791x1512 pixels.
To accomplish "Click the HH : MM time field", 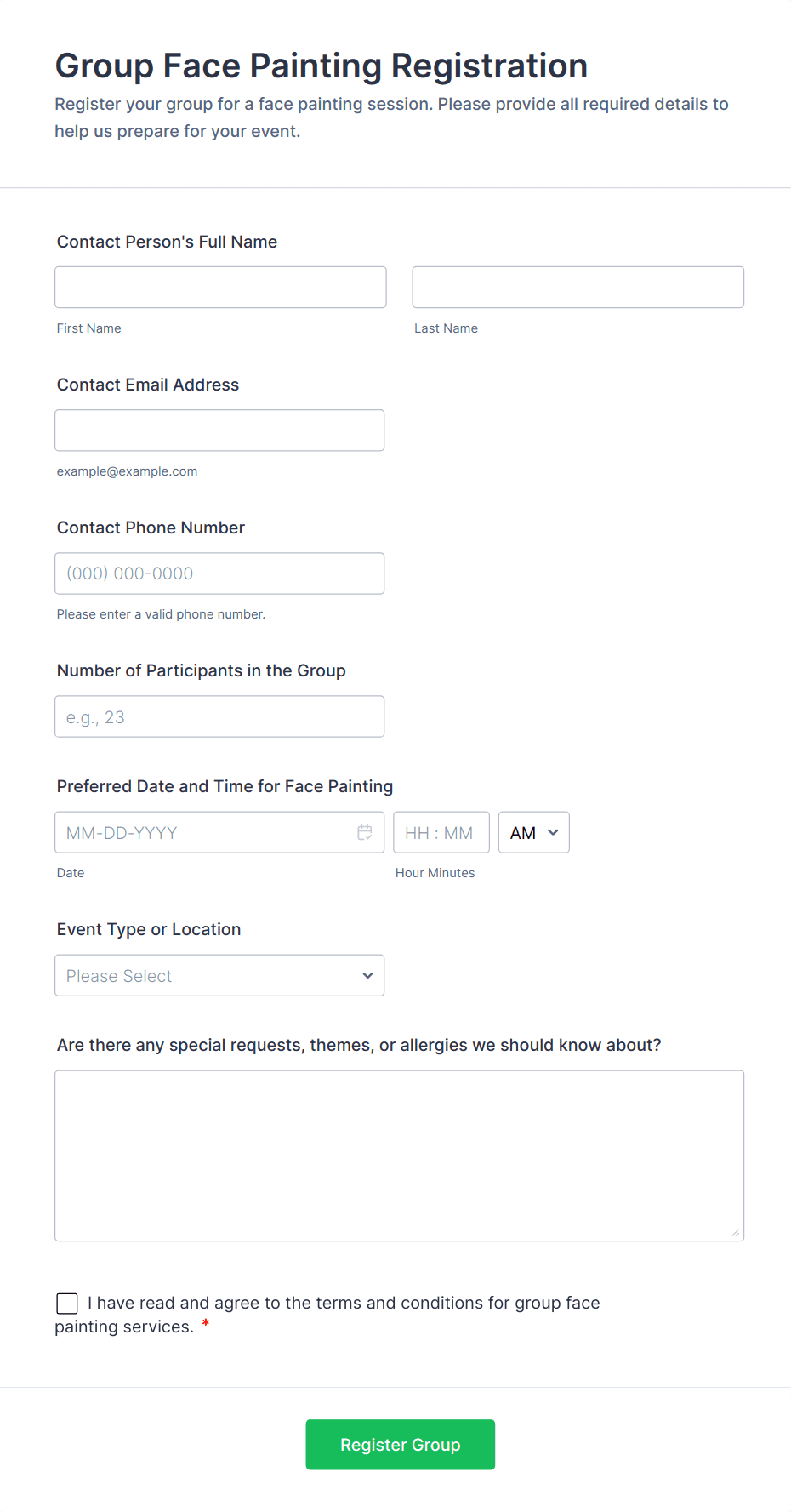I will tap(440, 832).
